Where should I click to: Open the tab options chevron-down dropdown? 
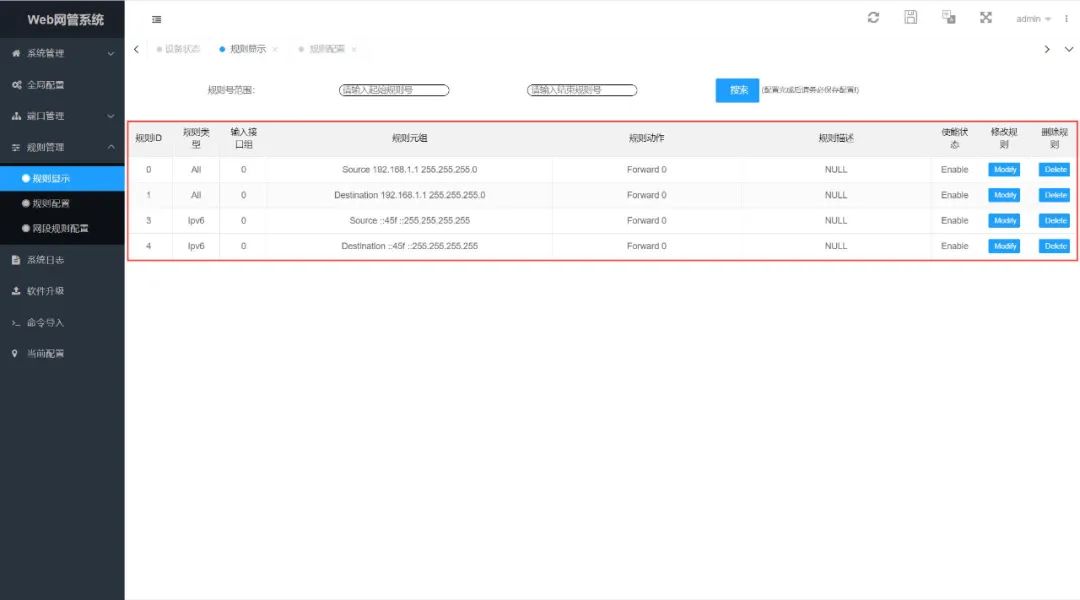[1068, 49]
